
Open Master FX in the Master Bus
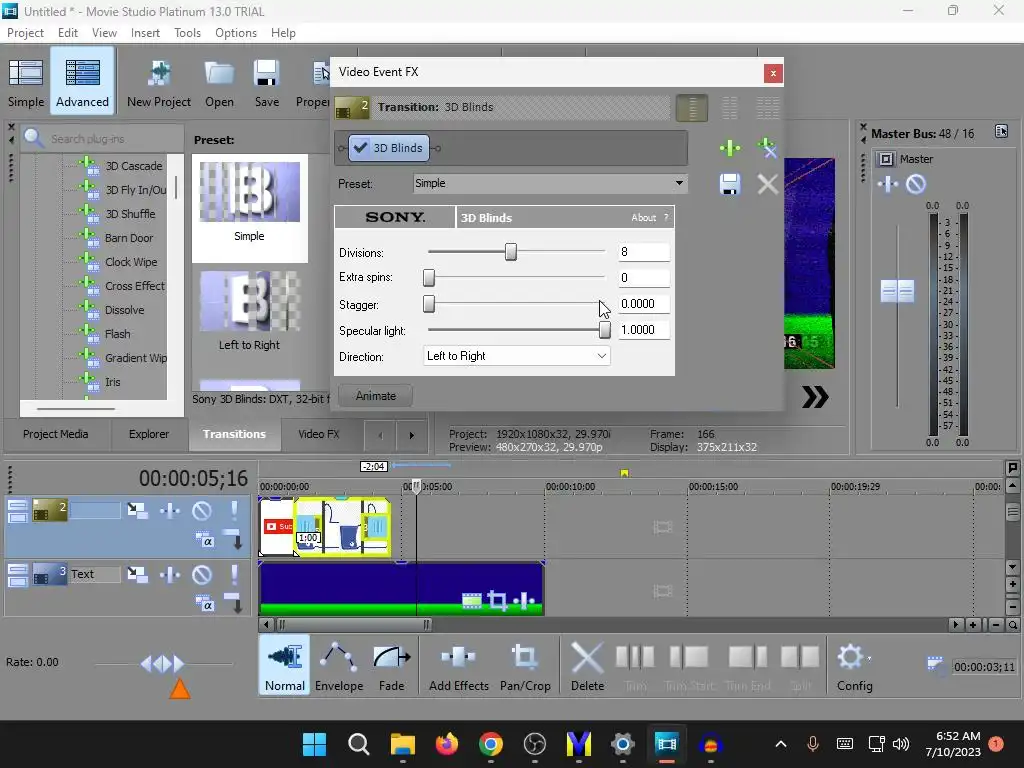pos(888,184)
